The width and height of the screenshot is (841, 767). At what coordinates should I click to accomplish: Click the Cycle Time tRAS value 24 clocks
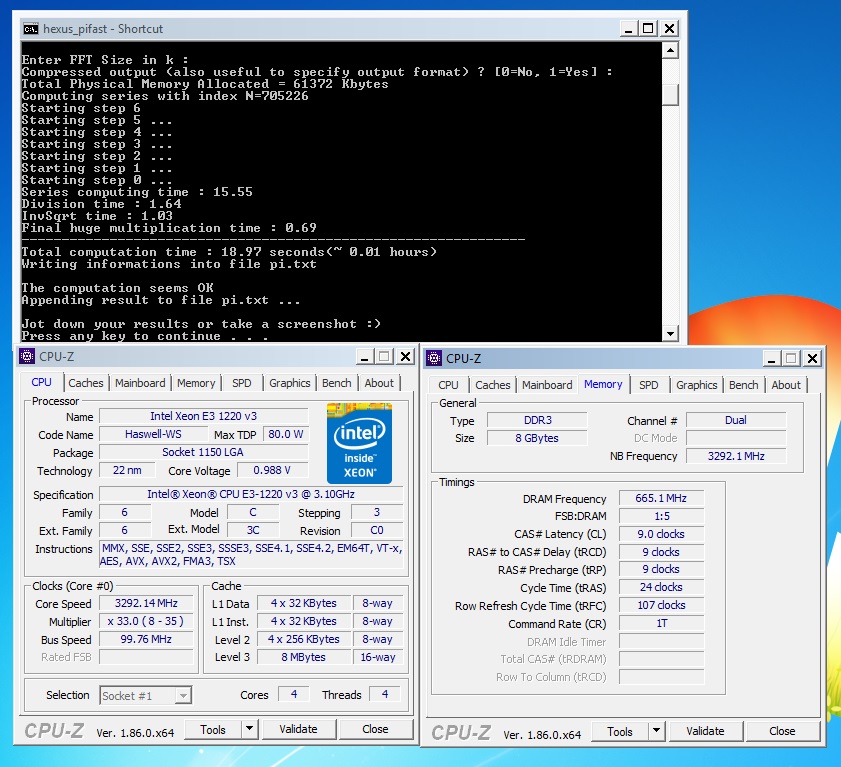[x=661, y=587]
